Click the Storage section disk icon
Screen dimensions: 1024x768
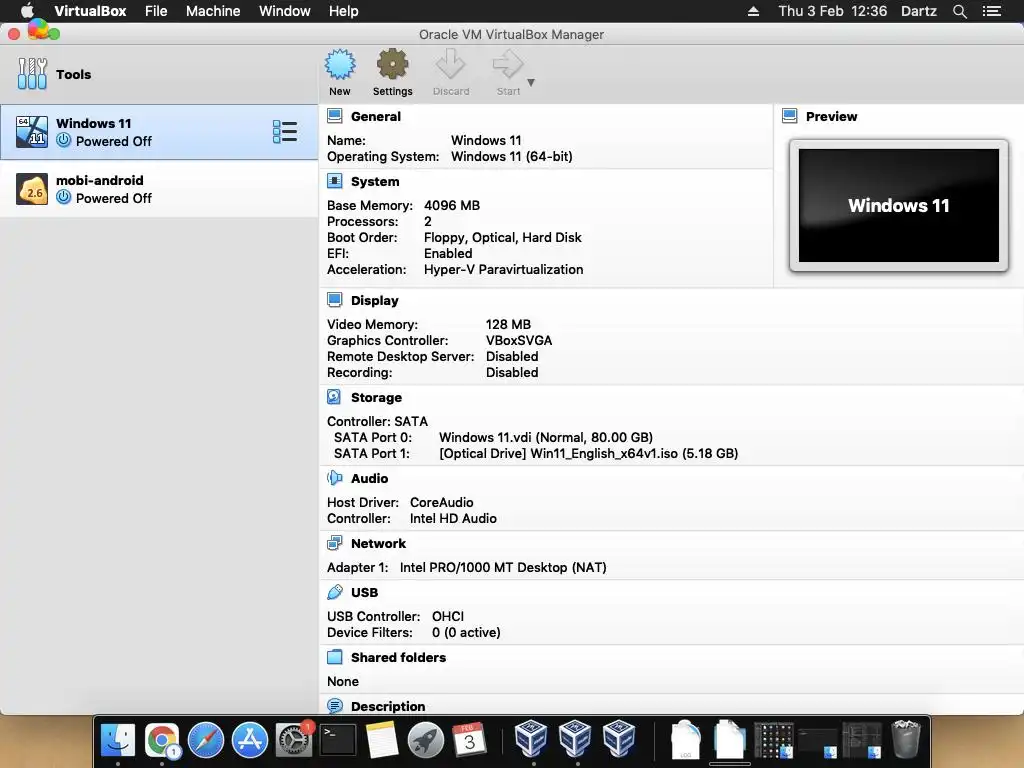[334, 397]
